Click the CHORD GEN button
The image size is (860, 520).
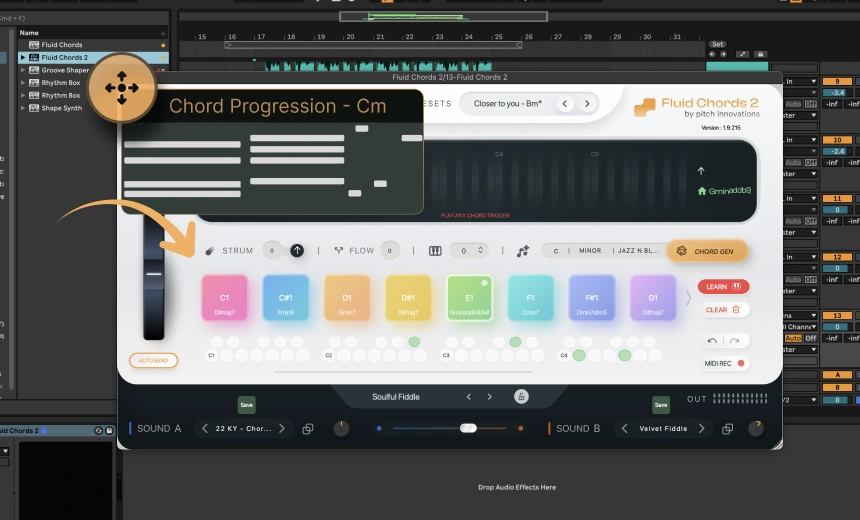[708, 251]
